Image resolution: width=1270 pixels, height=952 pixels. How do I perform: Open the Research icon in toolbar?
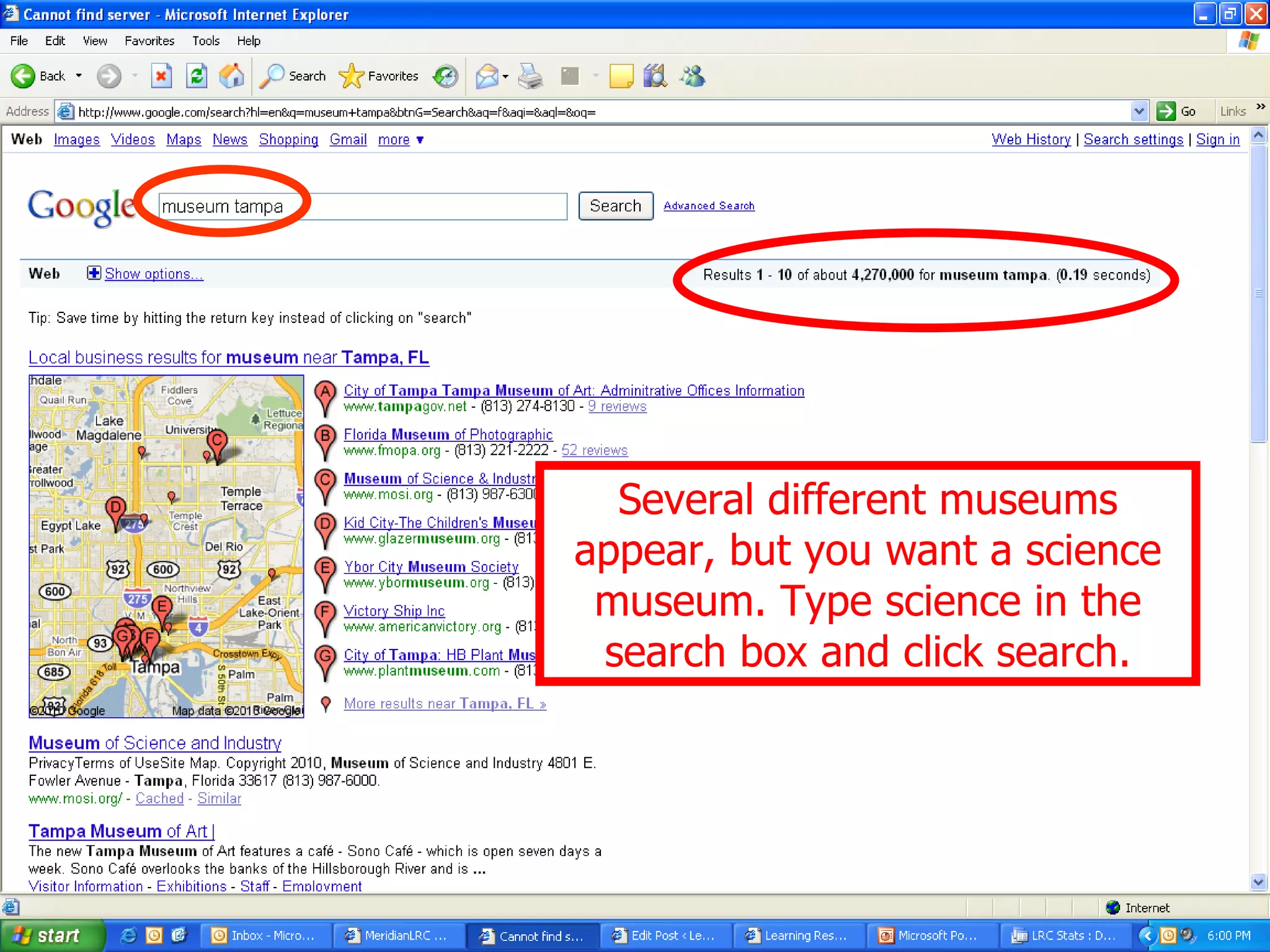tap(655, 76)
